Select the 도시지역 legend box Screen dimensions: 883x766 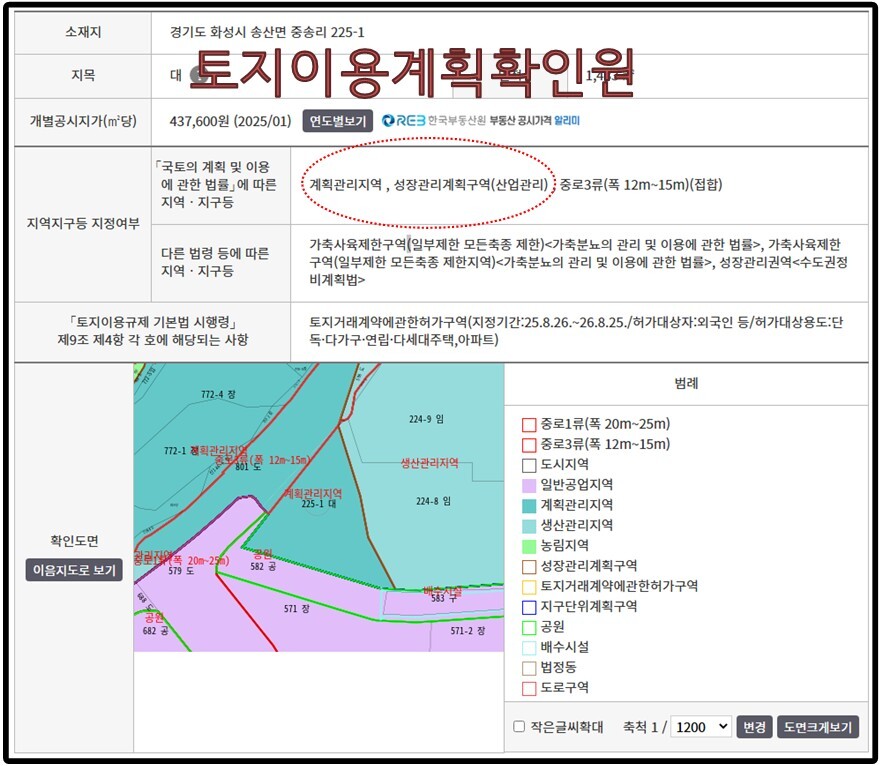tap(526, 463)
